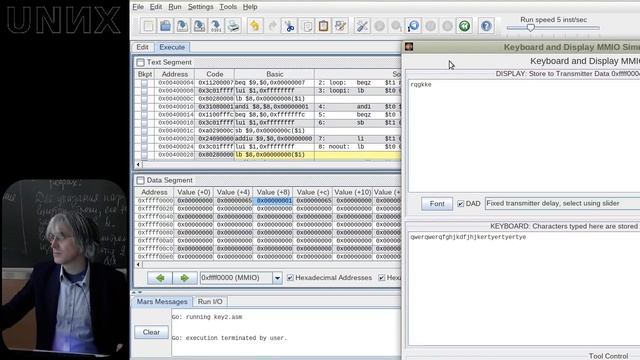Create a new file with the New icon
Image resolution: width=640 pixels, height=360 pixels.
[148, 26]
